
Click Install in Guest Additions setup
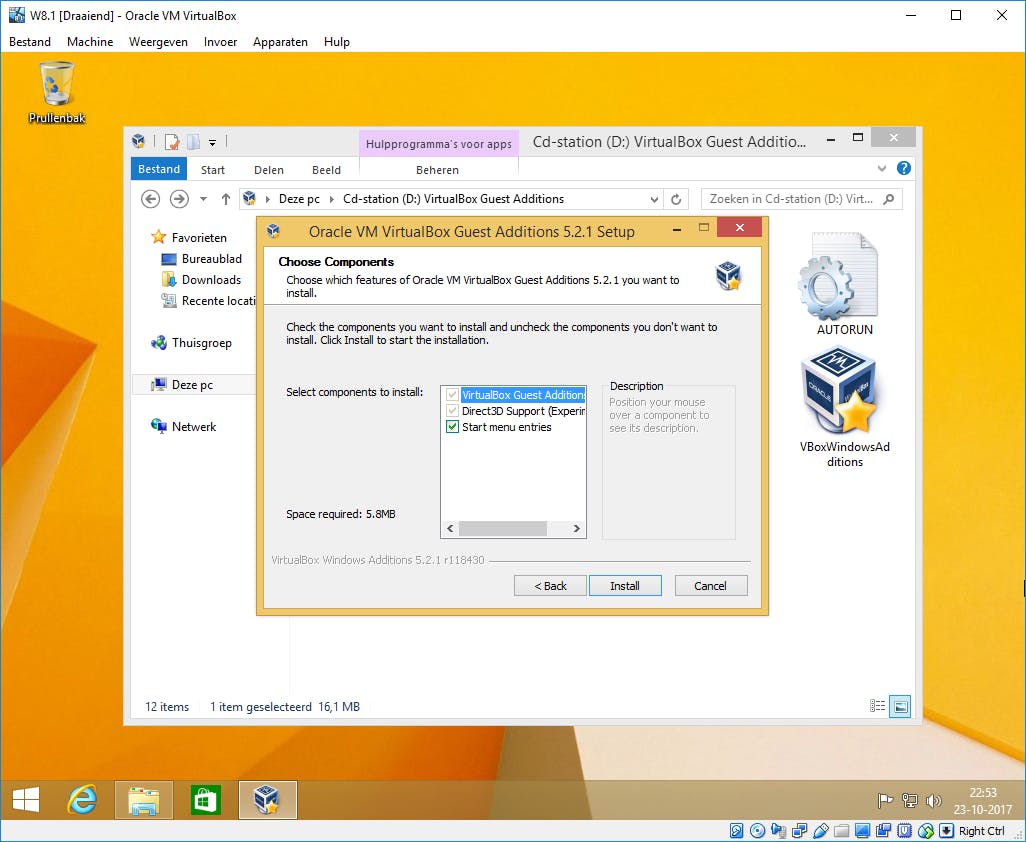(x=625, y=586)
